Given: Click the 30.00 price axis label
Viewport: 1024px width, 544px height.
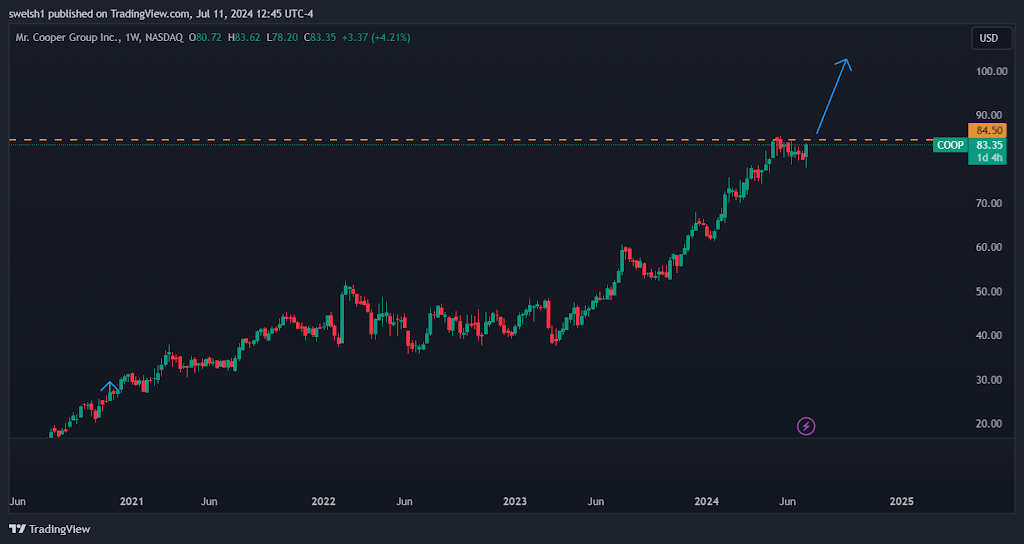Looking at the screenshot, I should tap(991, 379).
